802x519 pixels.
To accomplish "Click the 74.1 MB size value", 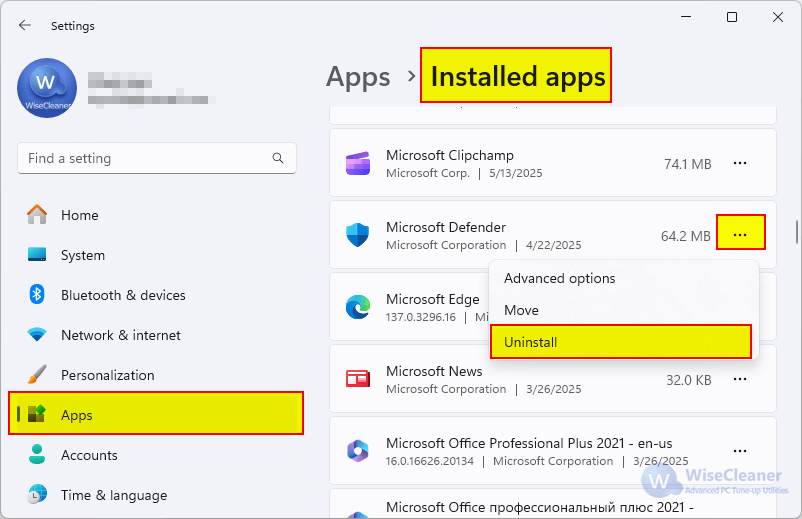I will [687, 164].
